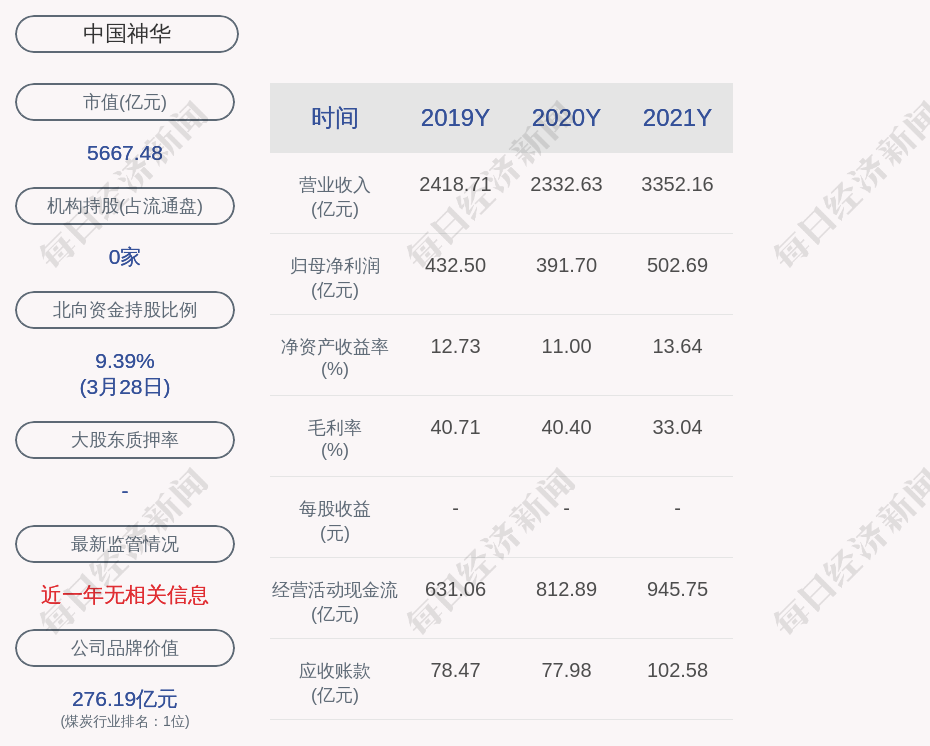Select the 净资产收益率 row label
Screen dimensions: 930x746
(334, 357)
